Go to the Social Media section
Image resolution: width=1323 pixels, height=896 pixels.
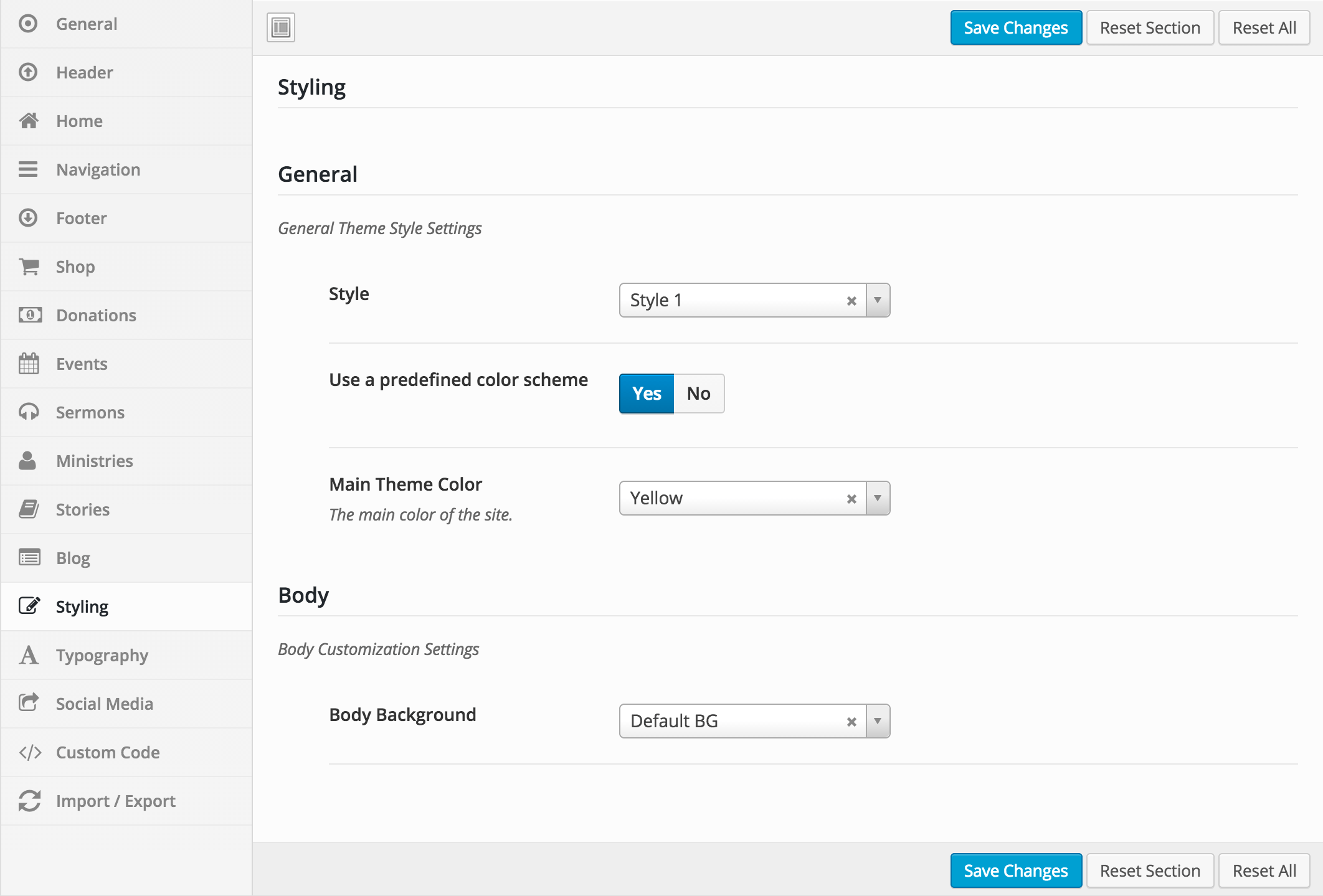click(104, 704)
